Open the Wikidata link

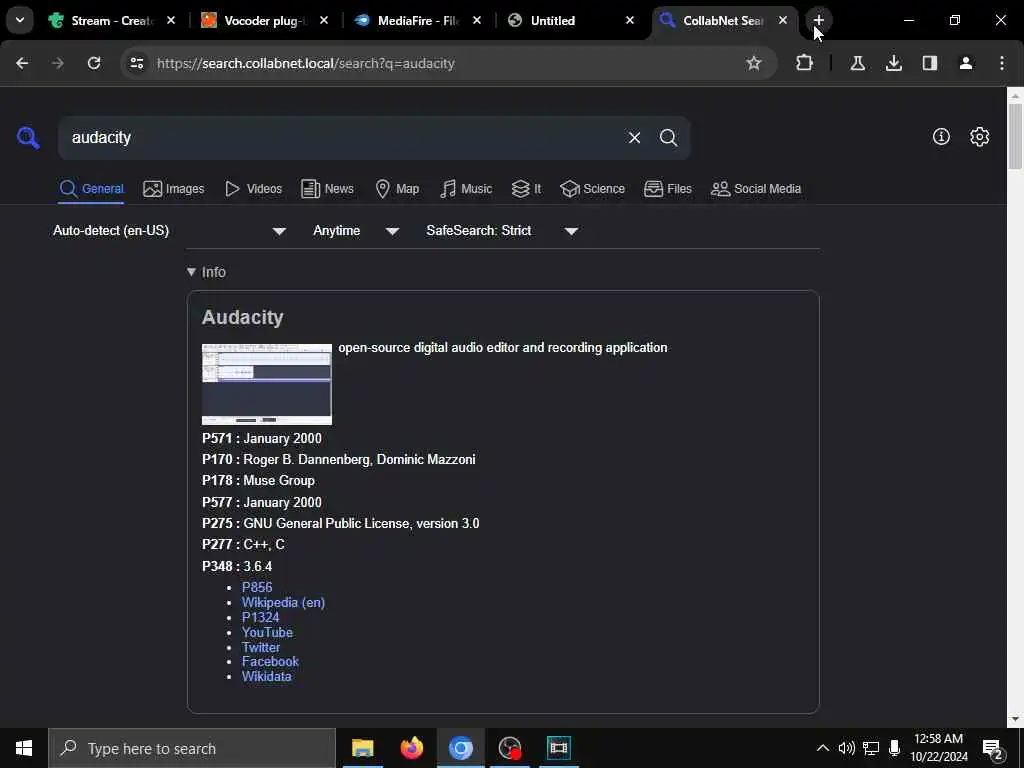click(x=266, y=677)
